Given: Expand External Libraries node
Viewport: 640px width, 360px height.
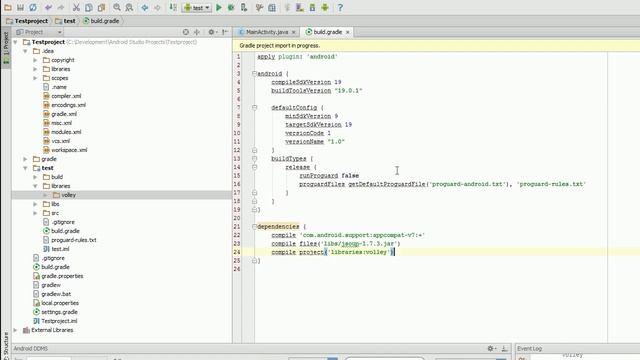Looking at the screenshot, I should pos(16,330).
